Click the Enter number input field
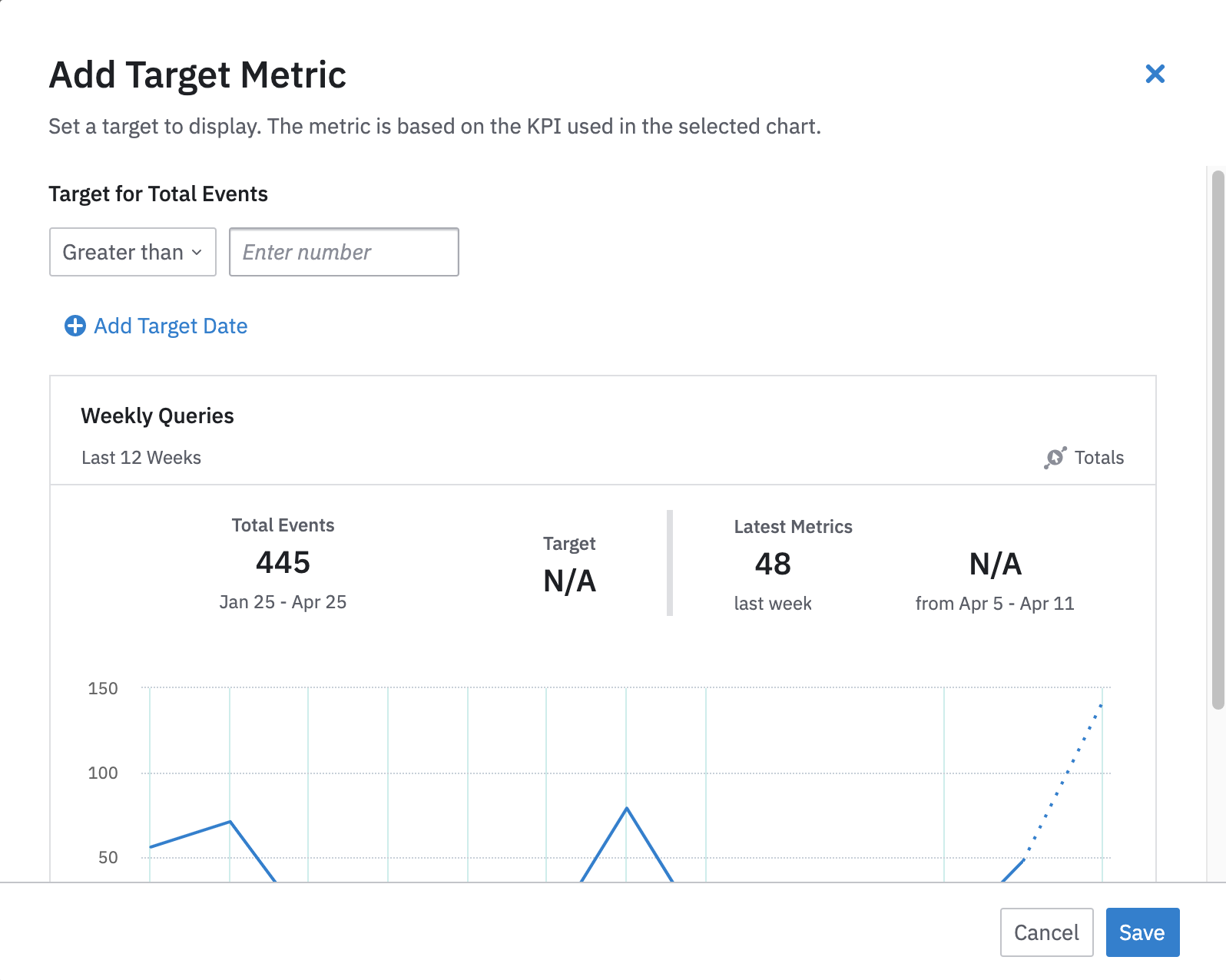The image size is (1226, 980). pyautogui.click(x=343, y=252)
